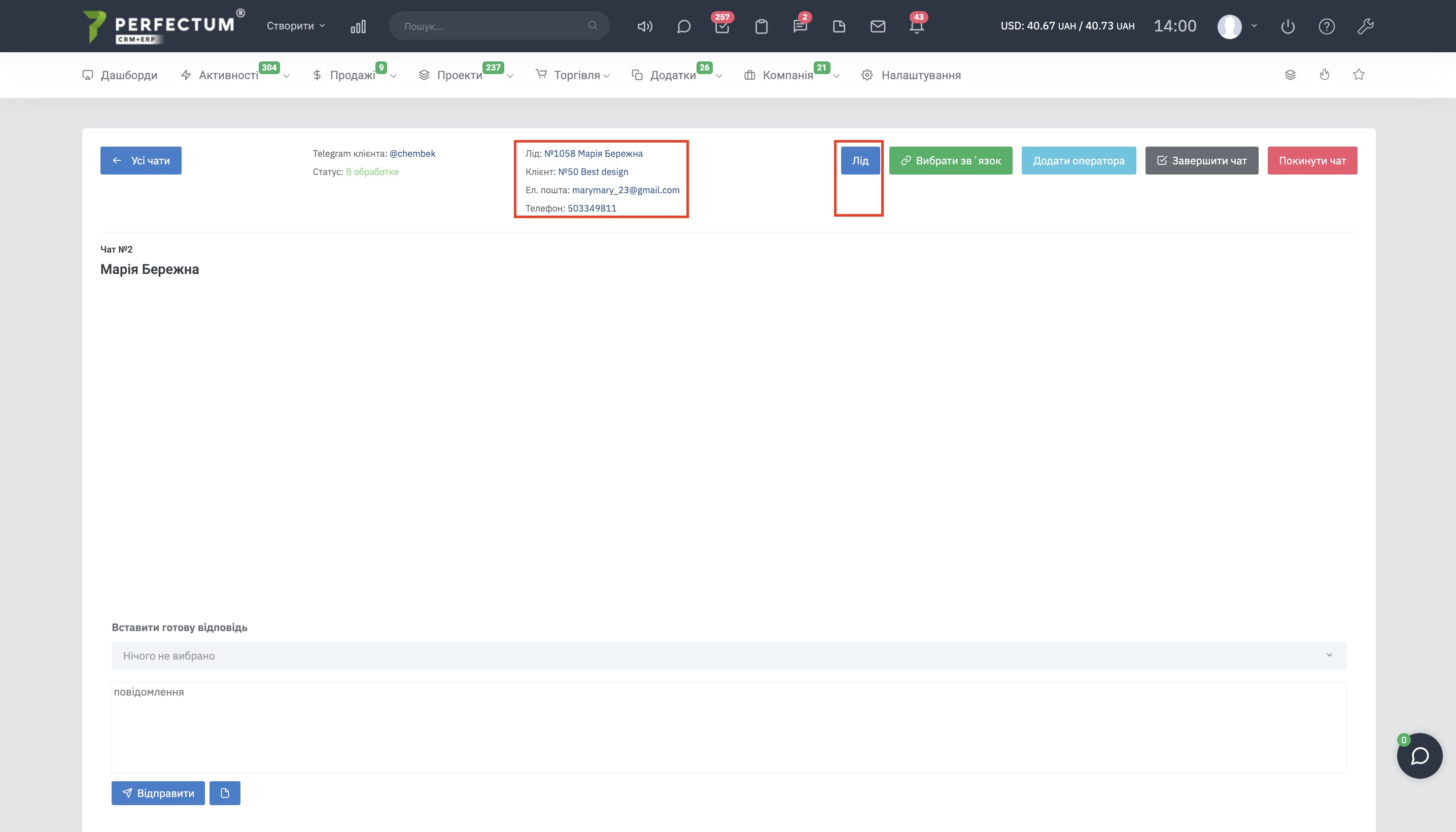Click into the повідомлення message textarea
Viewport: 1456px width, 832px height.
tap(729, 727)
